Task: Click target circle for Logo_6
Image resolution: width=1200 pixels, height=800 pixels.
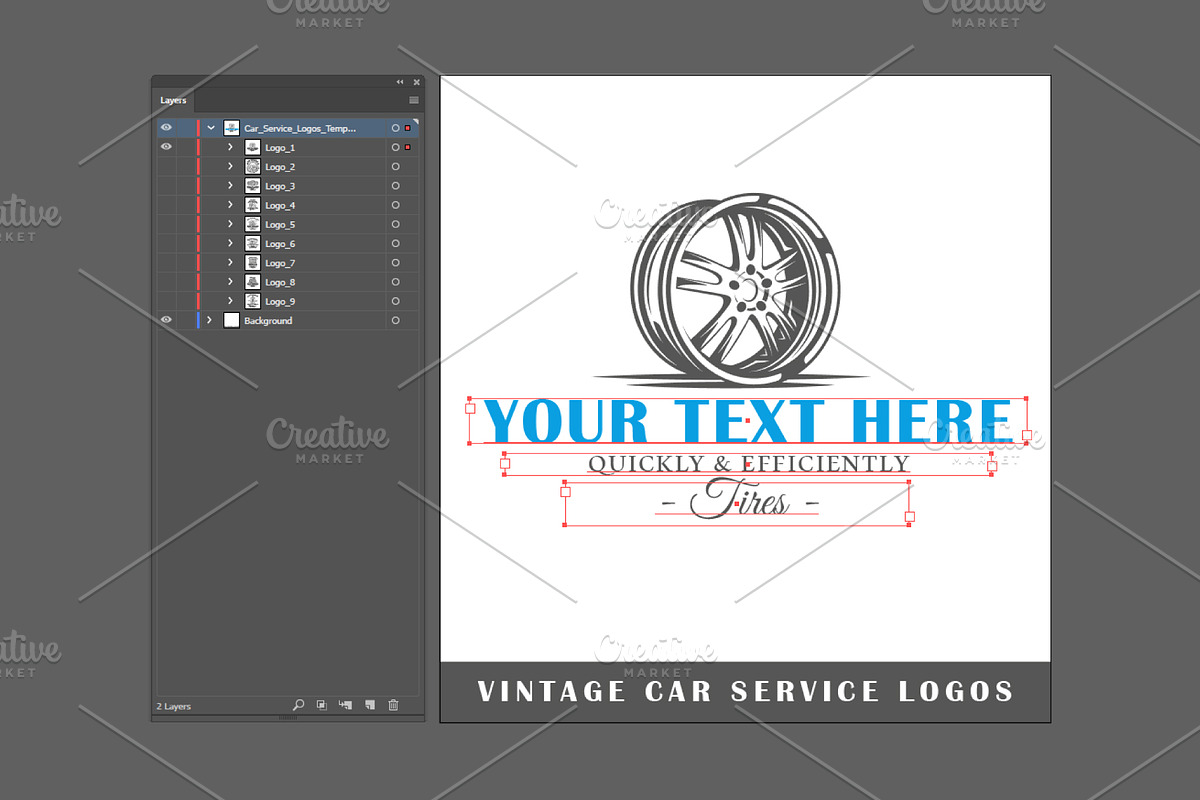Action: click(x=395, y=244)
